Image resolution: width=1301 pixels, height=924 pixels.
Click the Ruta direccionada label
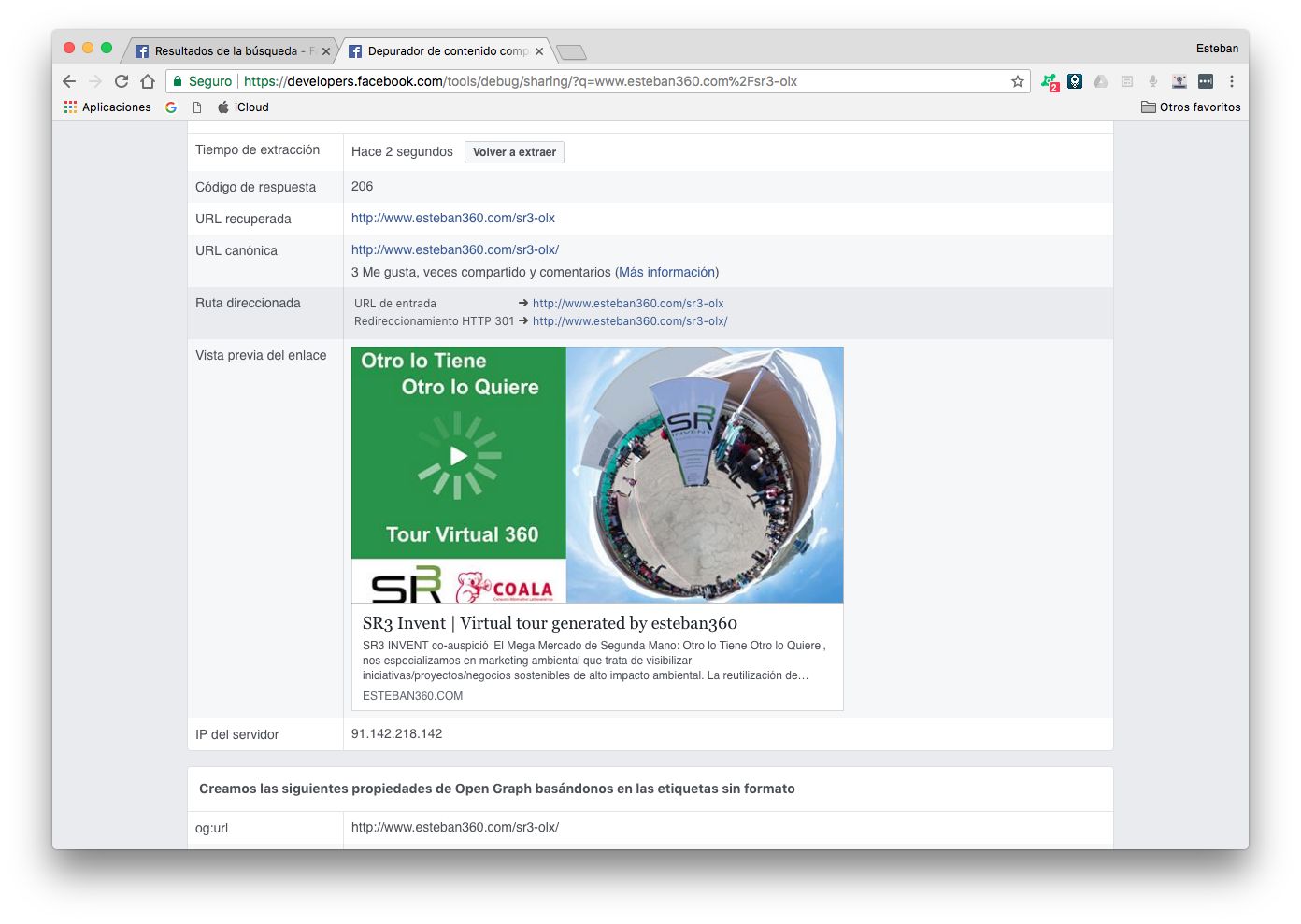(248, 303)
